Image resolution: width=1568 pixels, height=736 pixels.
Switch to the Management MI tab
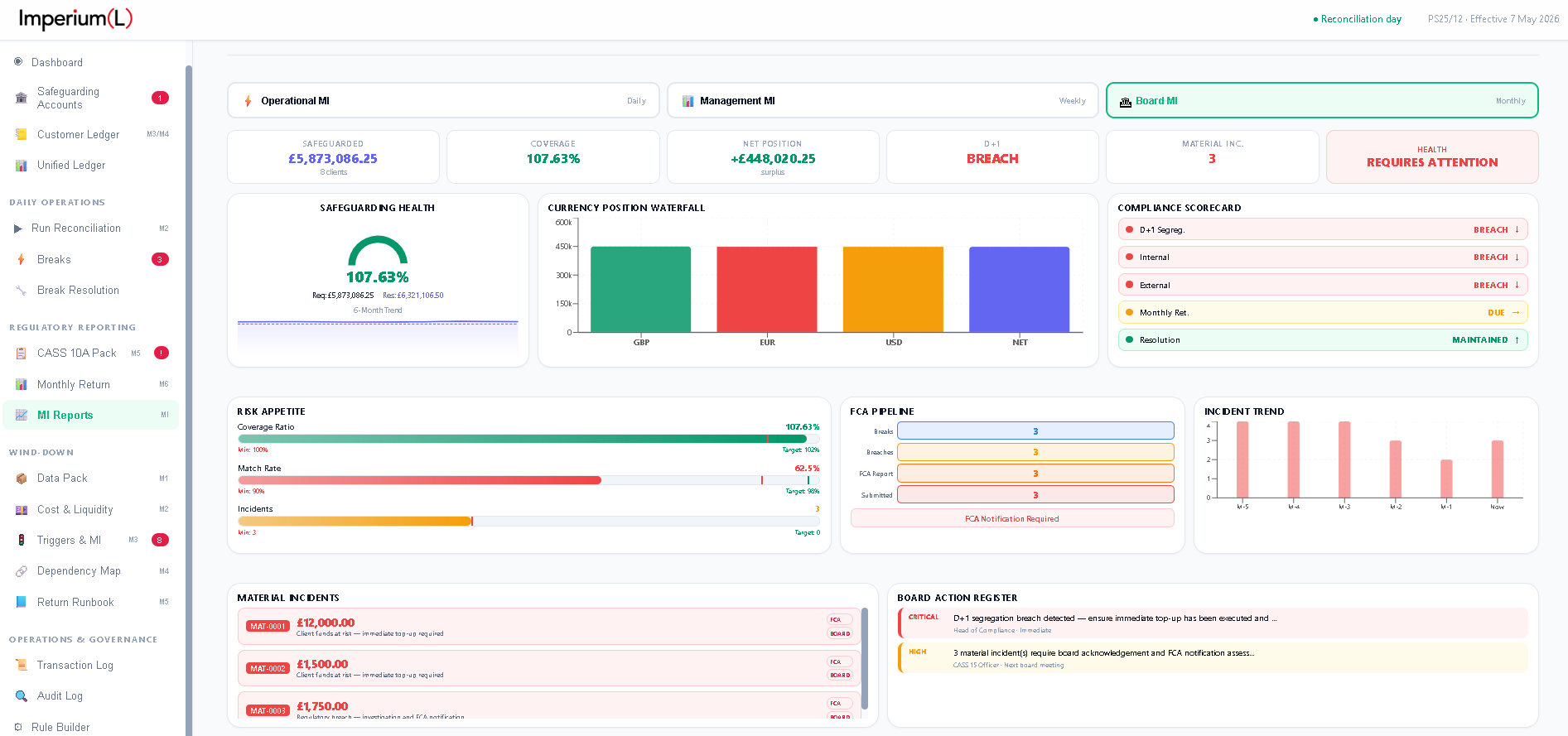(x=882, y=100)
